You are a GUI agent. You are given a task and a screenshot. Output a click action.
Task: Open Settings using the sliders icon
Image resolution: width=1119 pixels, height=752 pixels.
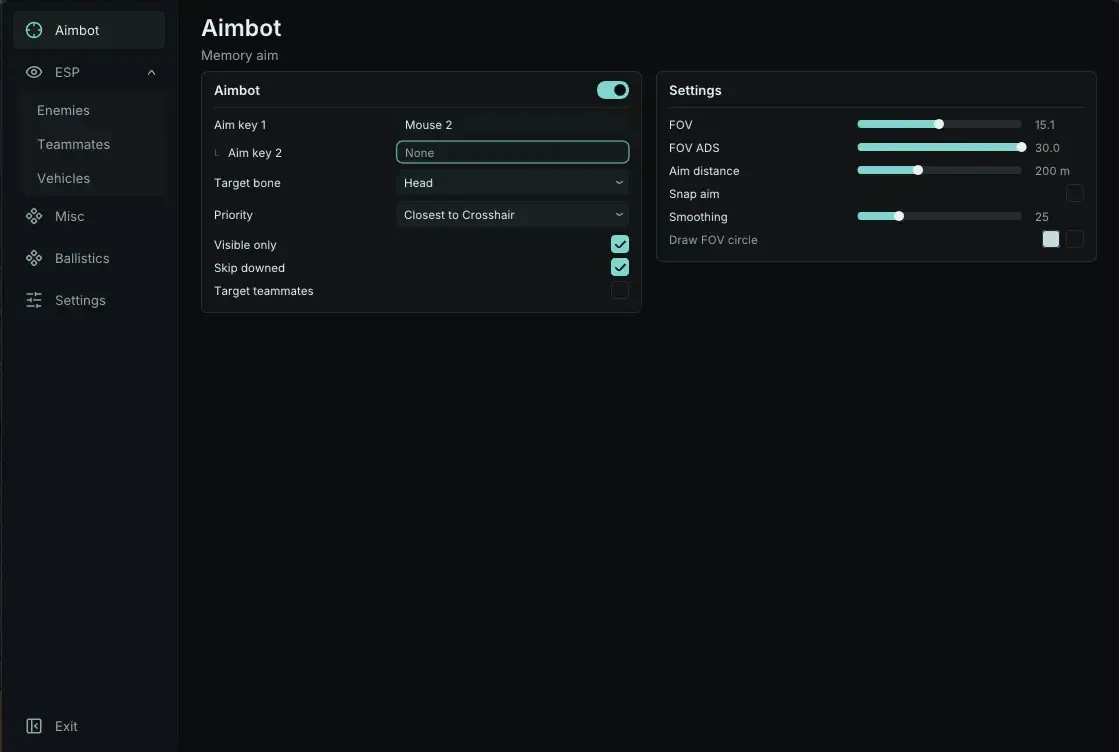(x=34, y=300)
